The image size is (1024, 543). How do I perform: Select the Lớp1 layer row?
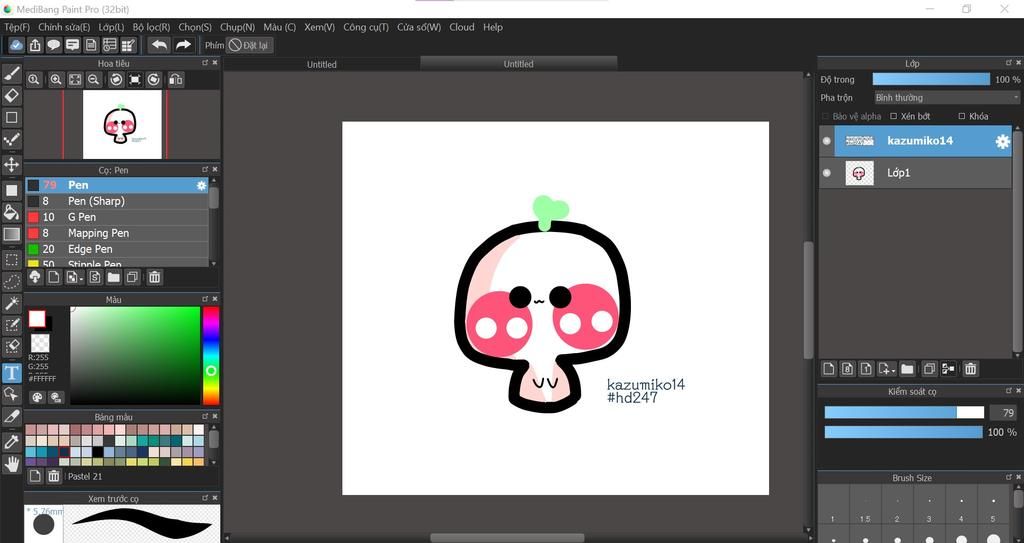tap(915, 173)
